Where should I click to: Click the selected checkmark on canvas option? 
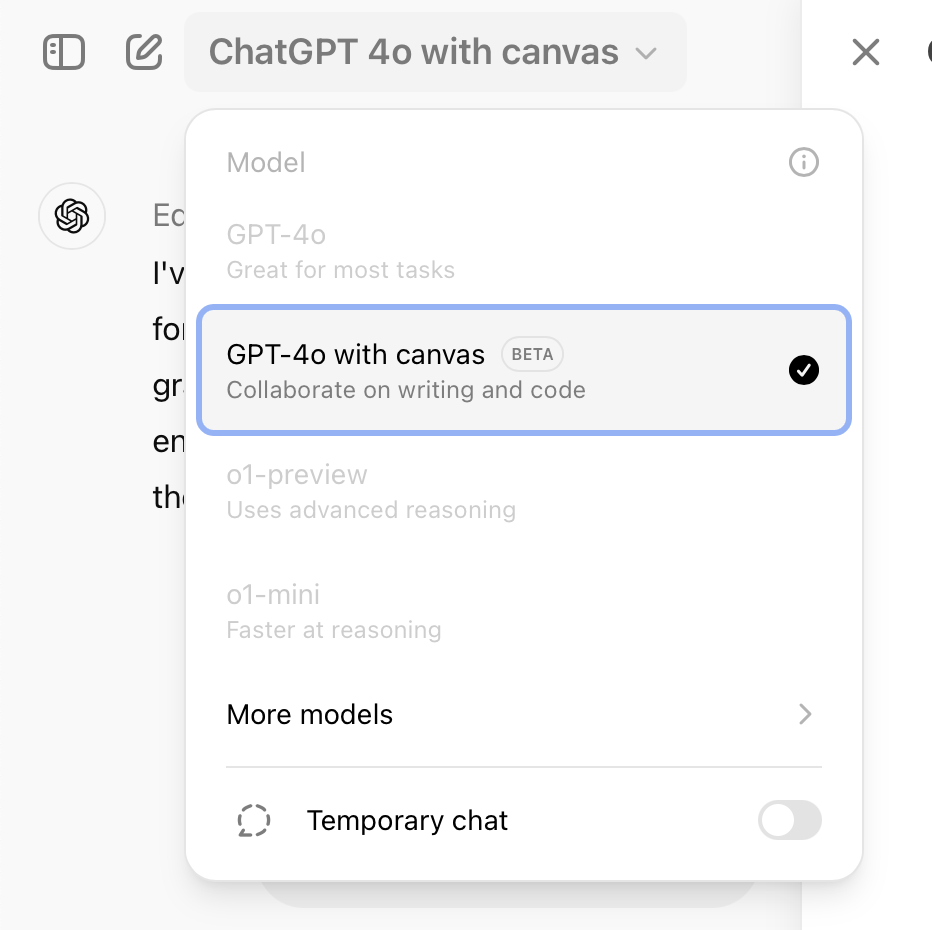[x=804, y=370]
